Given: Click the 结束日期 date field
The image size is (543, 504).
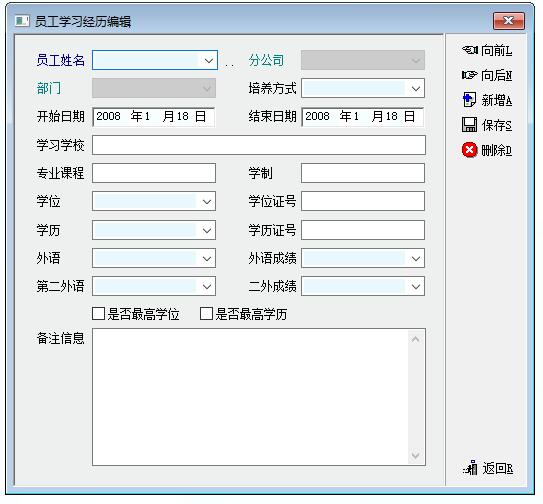Looking at the screenshot, I should point(363,116).
